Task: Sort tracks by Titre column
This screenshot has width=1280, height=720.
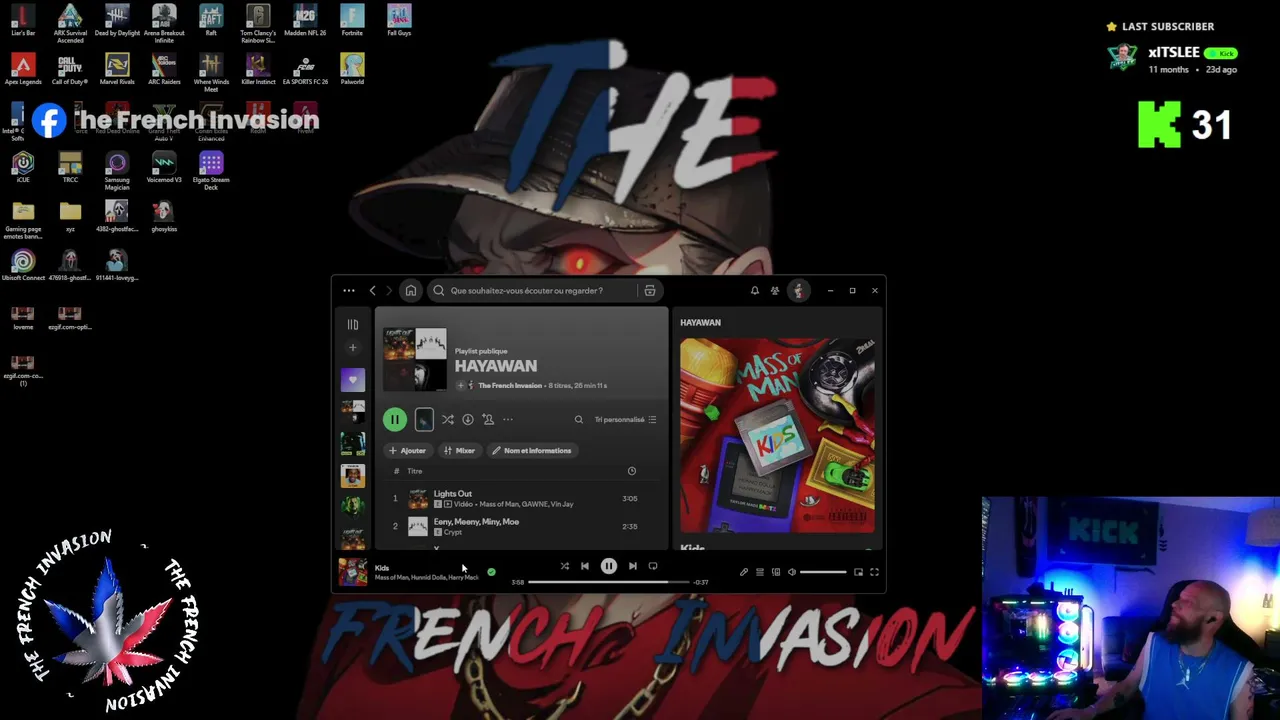Action: [415, 471]
